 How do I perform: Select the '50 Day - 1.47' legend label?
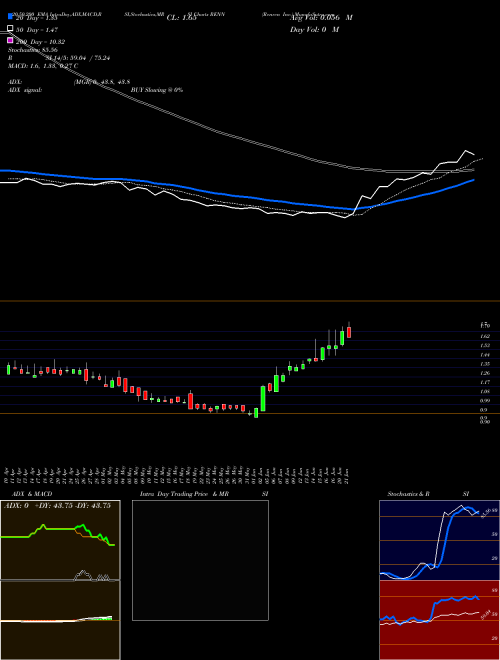click(37, 30)
